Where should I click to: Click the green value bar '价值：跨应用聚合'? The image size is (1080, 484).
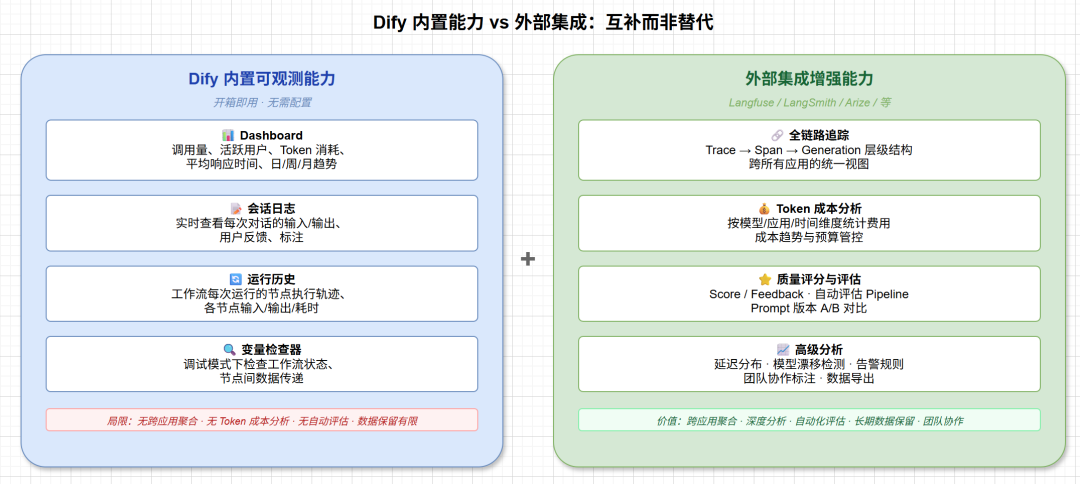(x=809, y=420)
